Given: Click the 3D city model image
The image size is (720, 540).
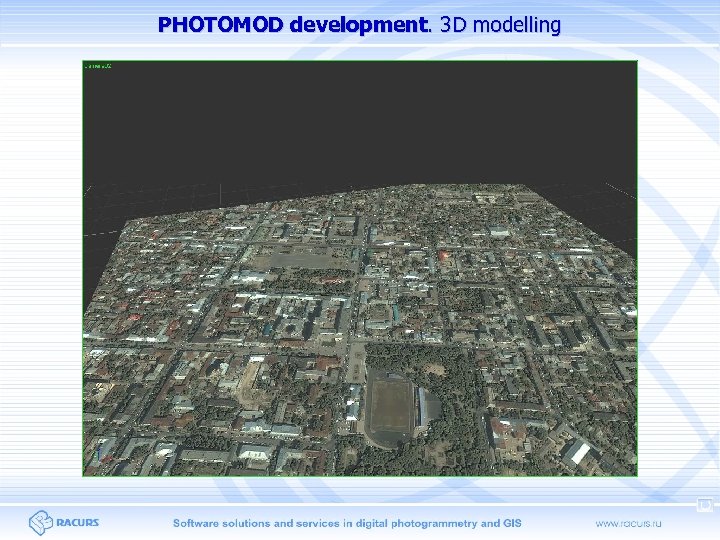Looking at the screenshot, I should coord(360,268).
